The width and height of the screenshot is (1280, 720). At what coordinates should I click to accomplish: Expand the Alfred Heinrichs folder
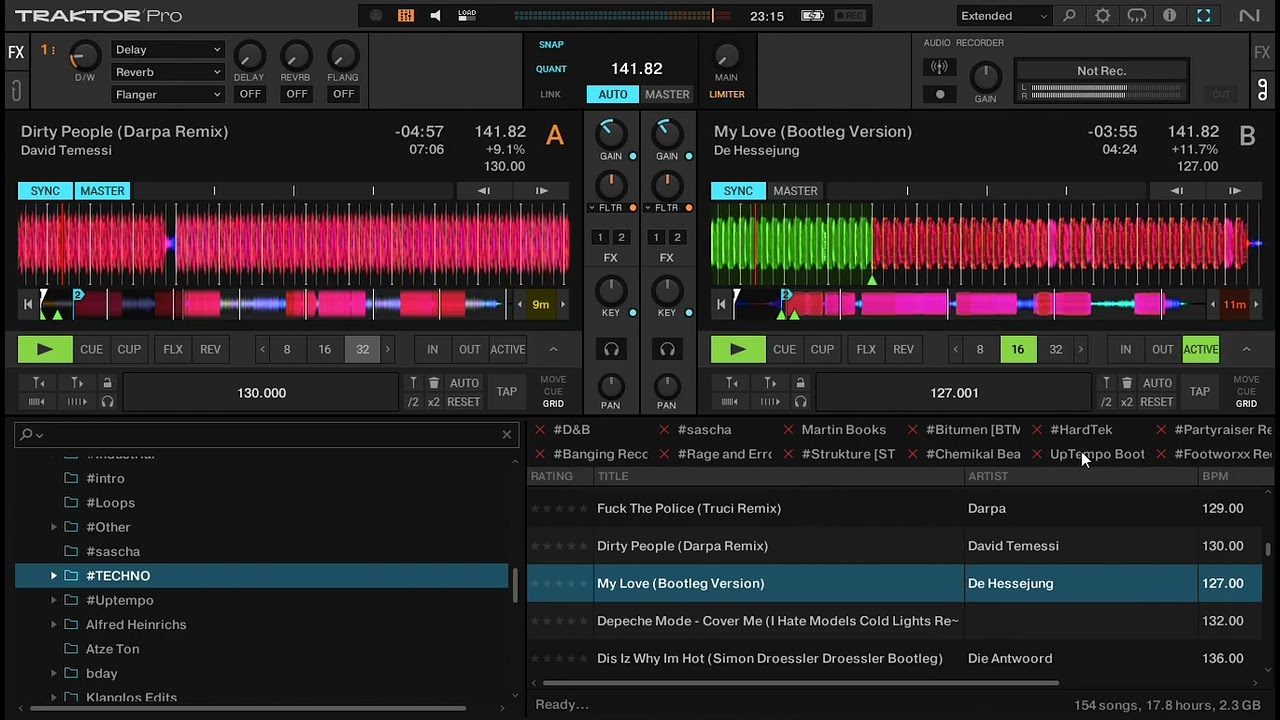(54, 625)
